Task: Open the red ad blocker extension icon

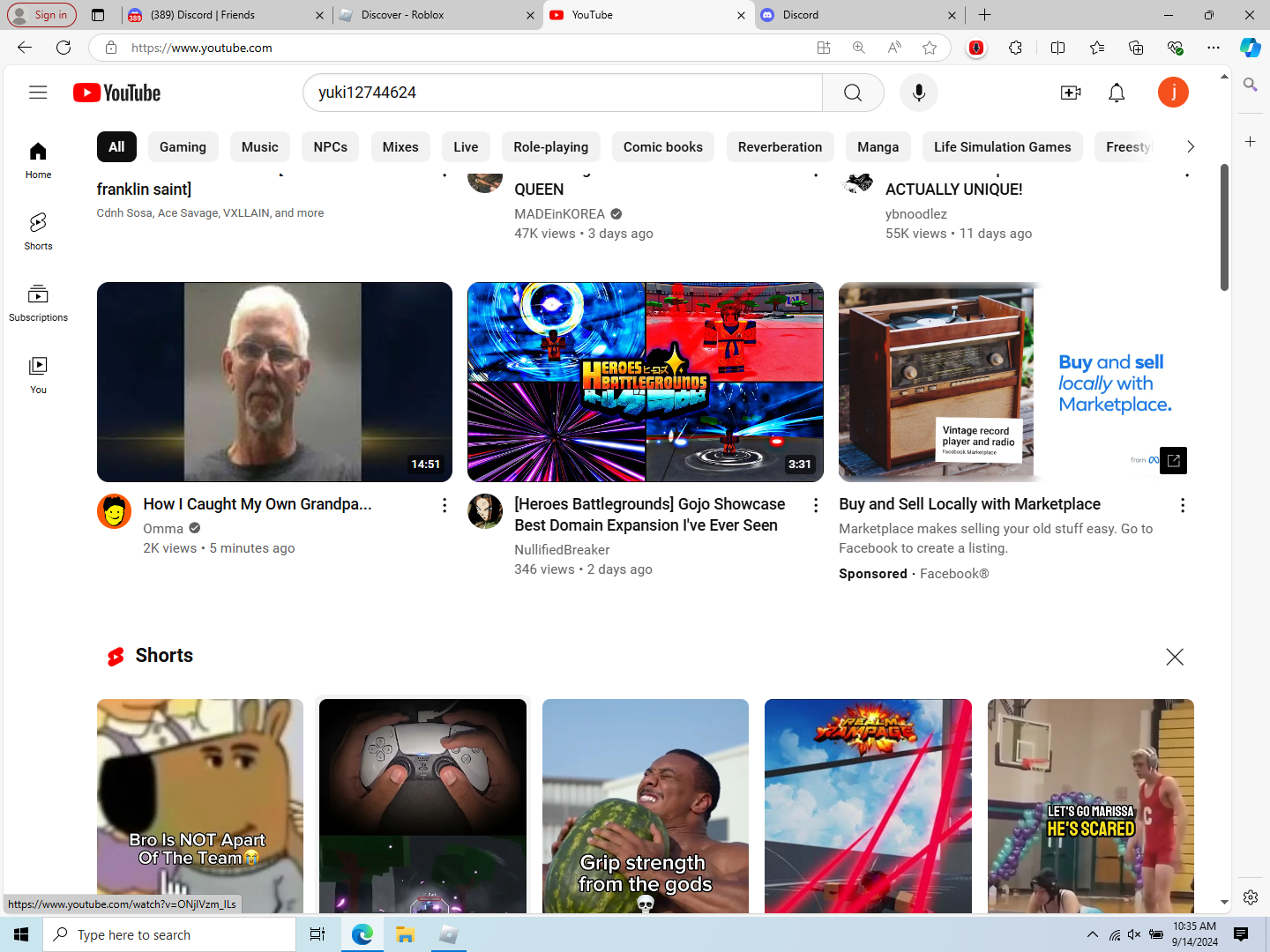Action: pos(975,48)
